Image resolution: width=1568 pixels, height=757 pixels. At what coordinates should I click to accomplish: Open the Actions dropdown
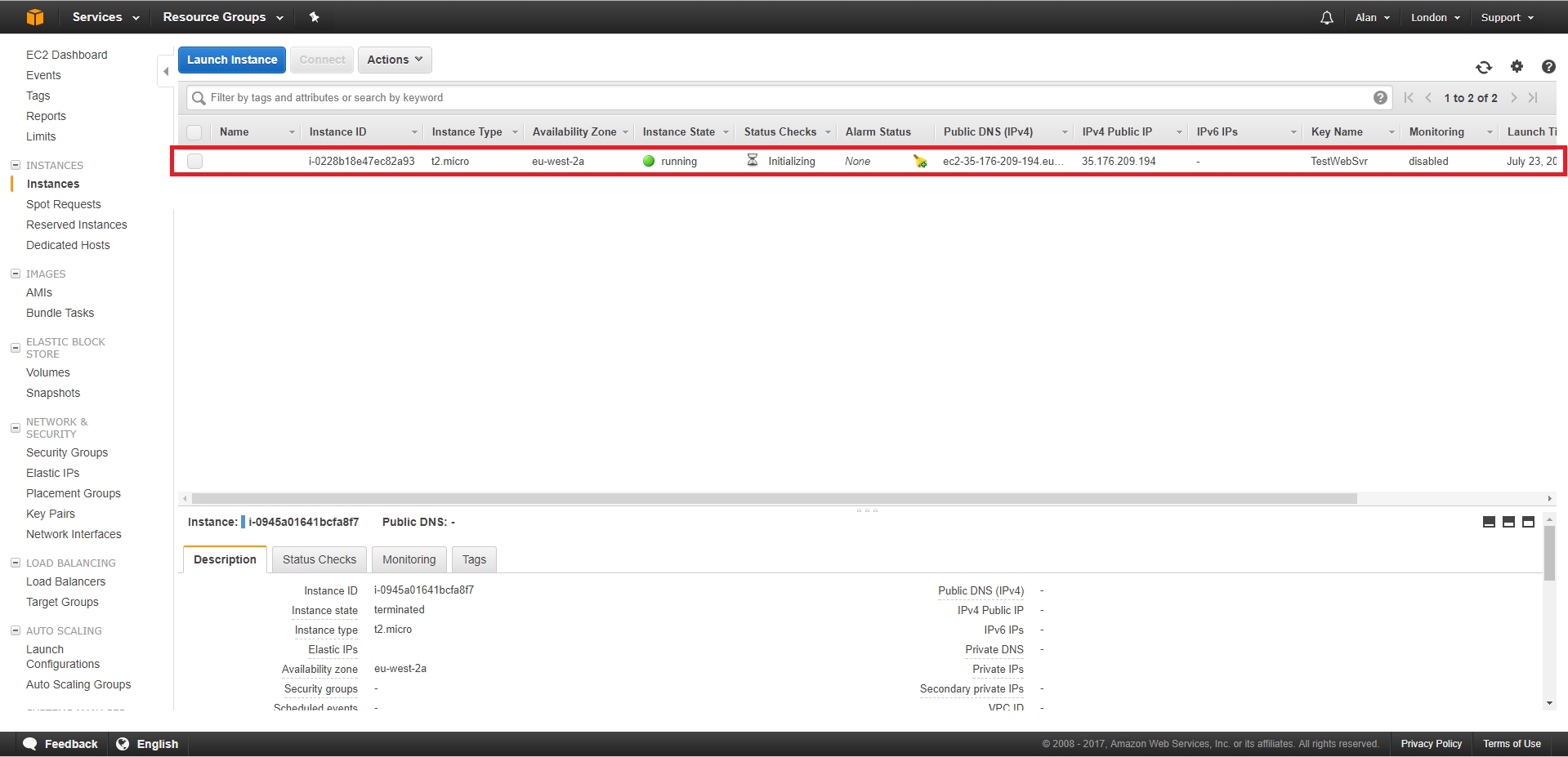pos(395,60)
